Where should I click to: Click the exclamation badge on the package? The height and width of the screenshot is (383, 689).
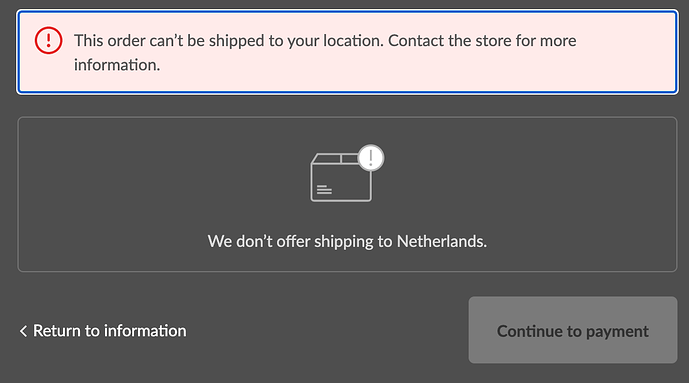tap(371, 158)
